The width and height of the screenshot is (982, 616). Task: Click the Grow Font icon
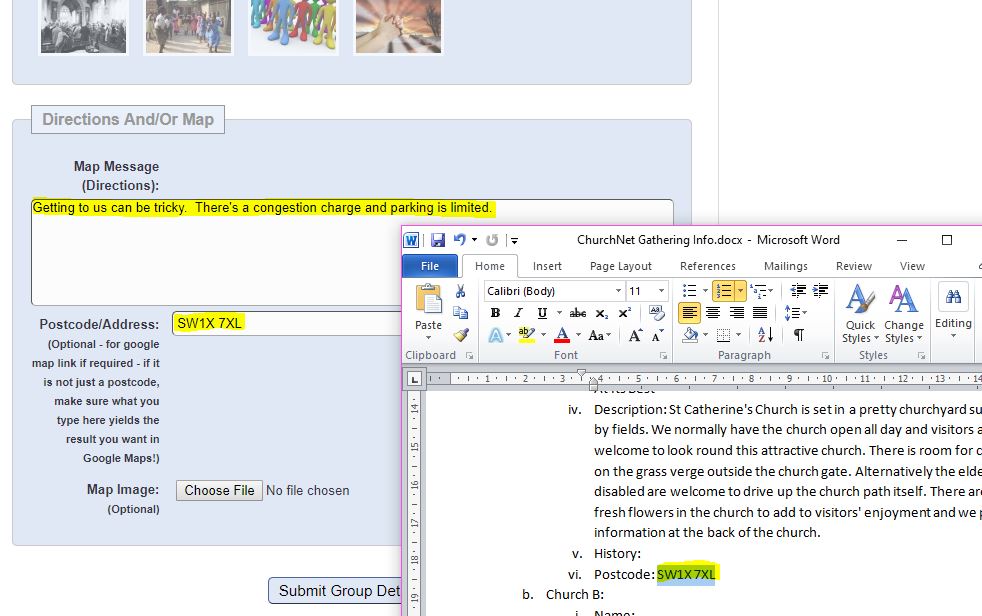(x=635, y=335)
